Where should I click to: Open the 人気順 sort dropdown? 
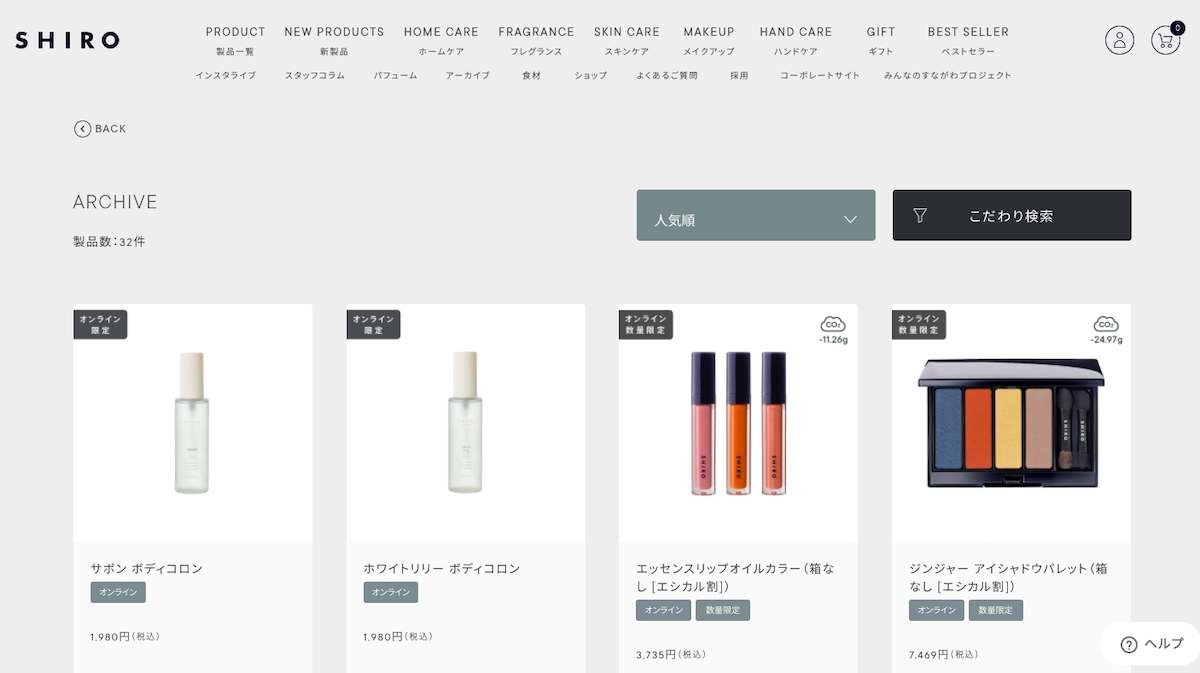pyautogui.click(x=756, y=215)
